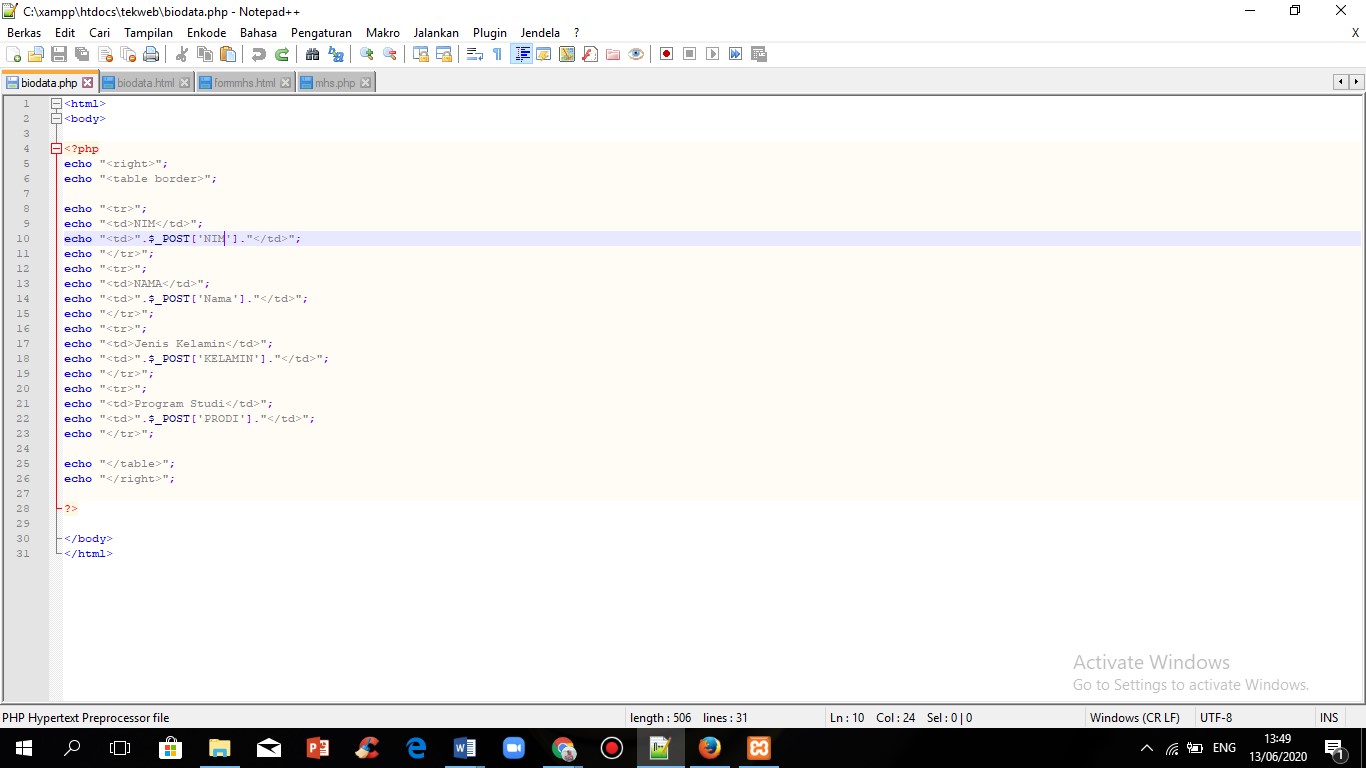The image size is (1366, 768).
Task: Click the Paste clipboard icon
Action: 228,54
